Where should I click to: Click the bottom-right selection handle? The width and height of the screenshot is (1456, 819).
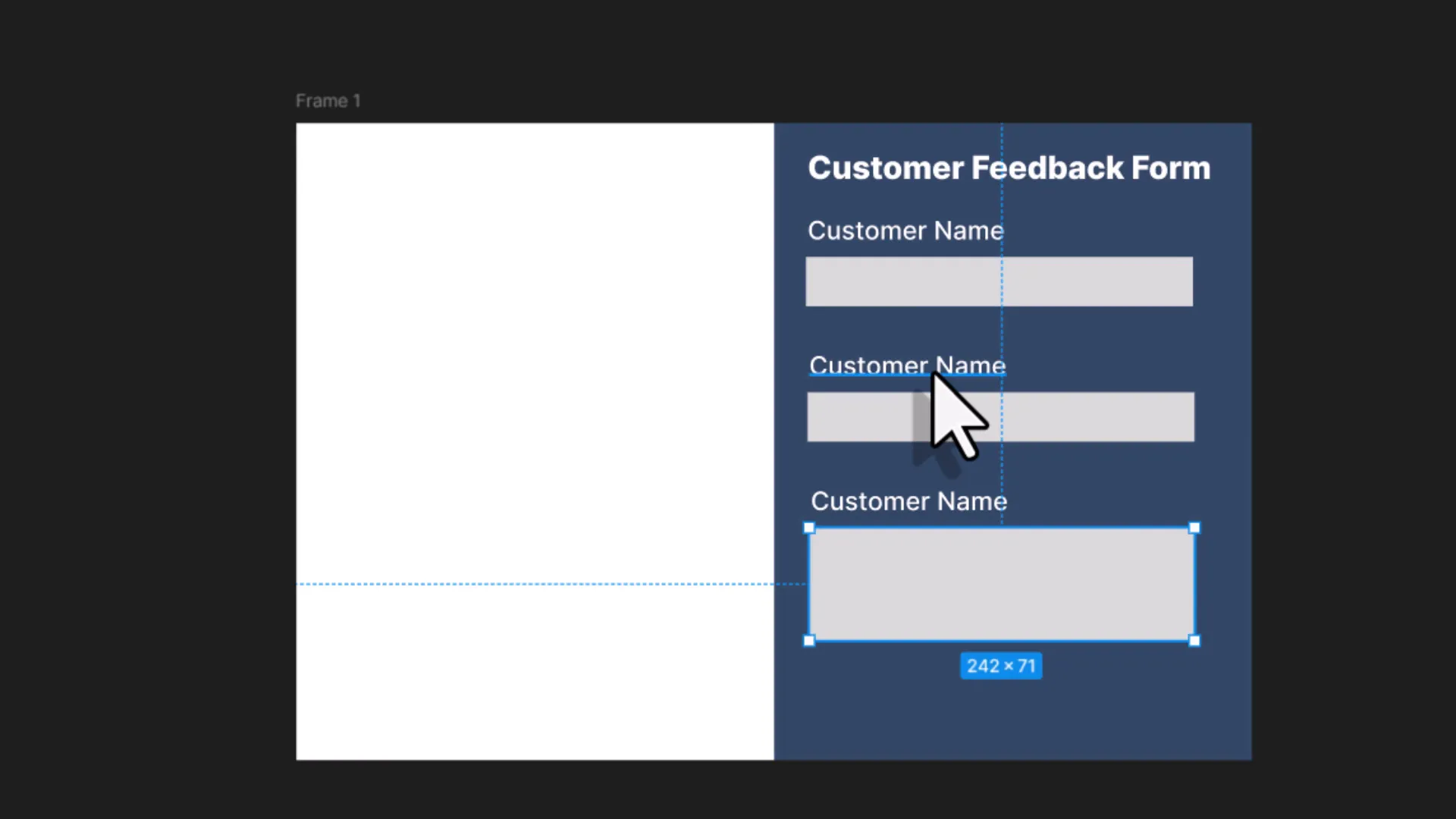(x=1195, y=641)
